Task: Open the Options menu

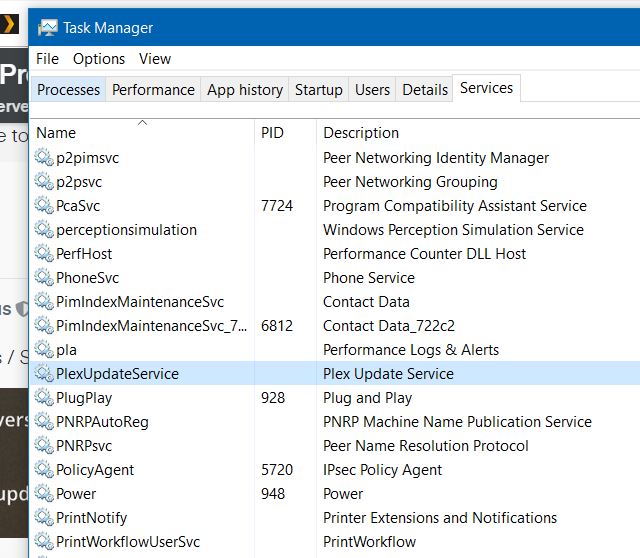Action: pos(99,59)
